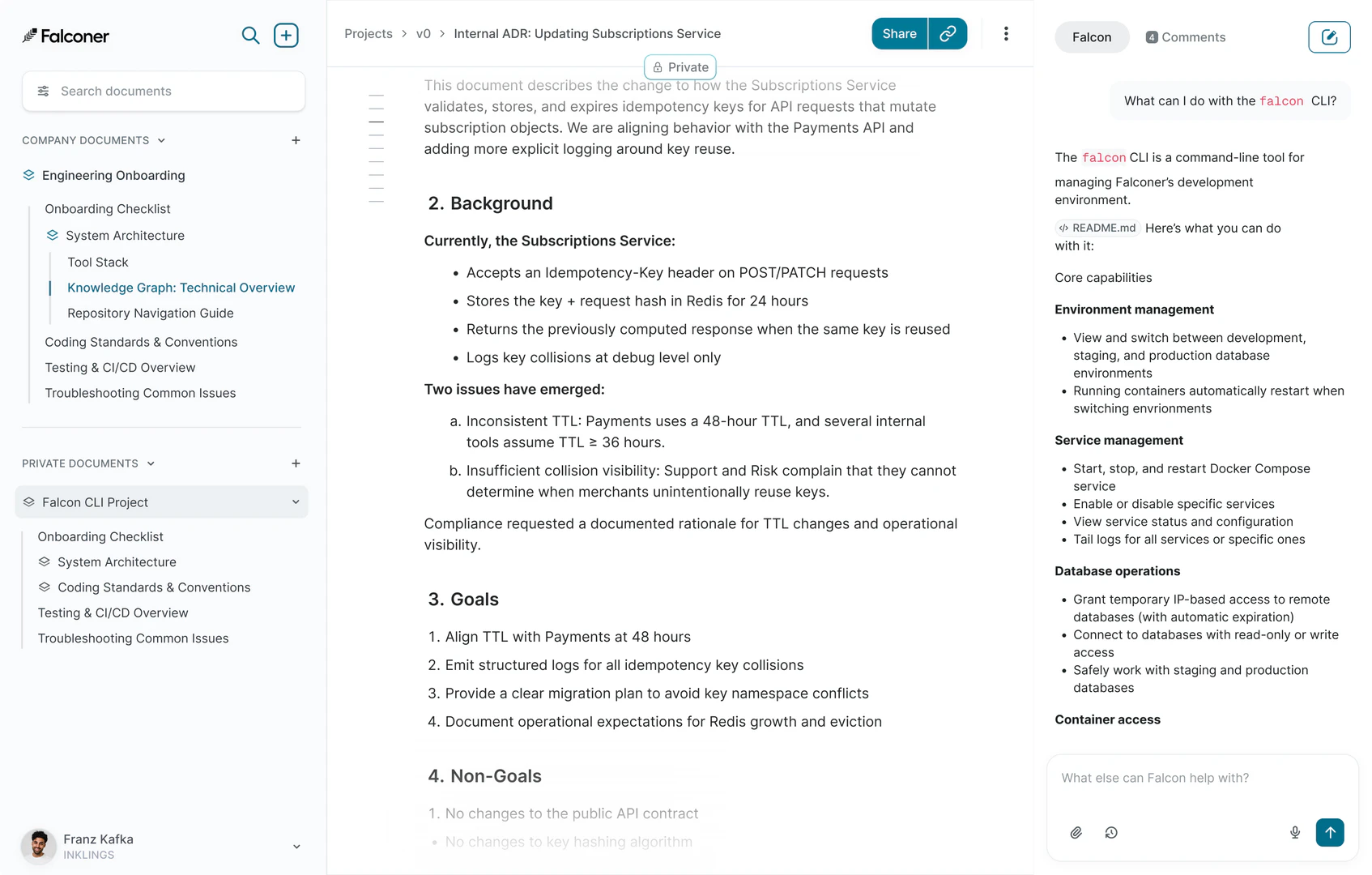
Task: Open the three-dot overflow menu
Action: pos(1006,33)
